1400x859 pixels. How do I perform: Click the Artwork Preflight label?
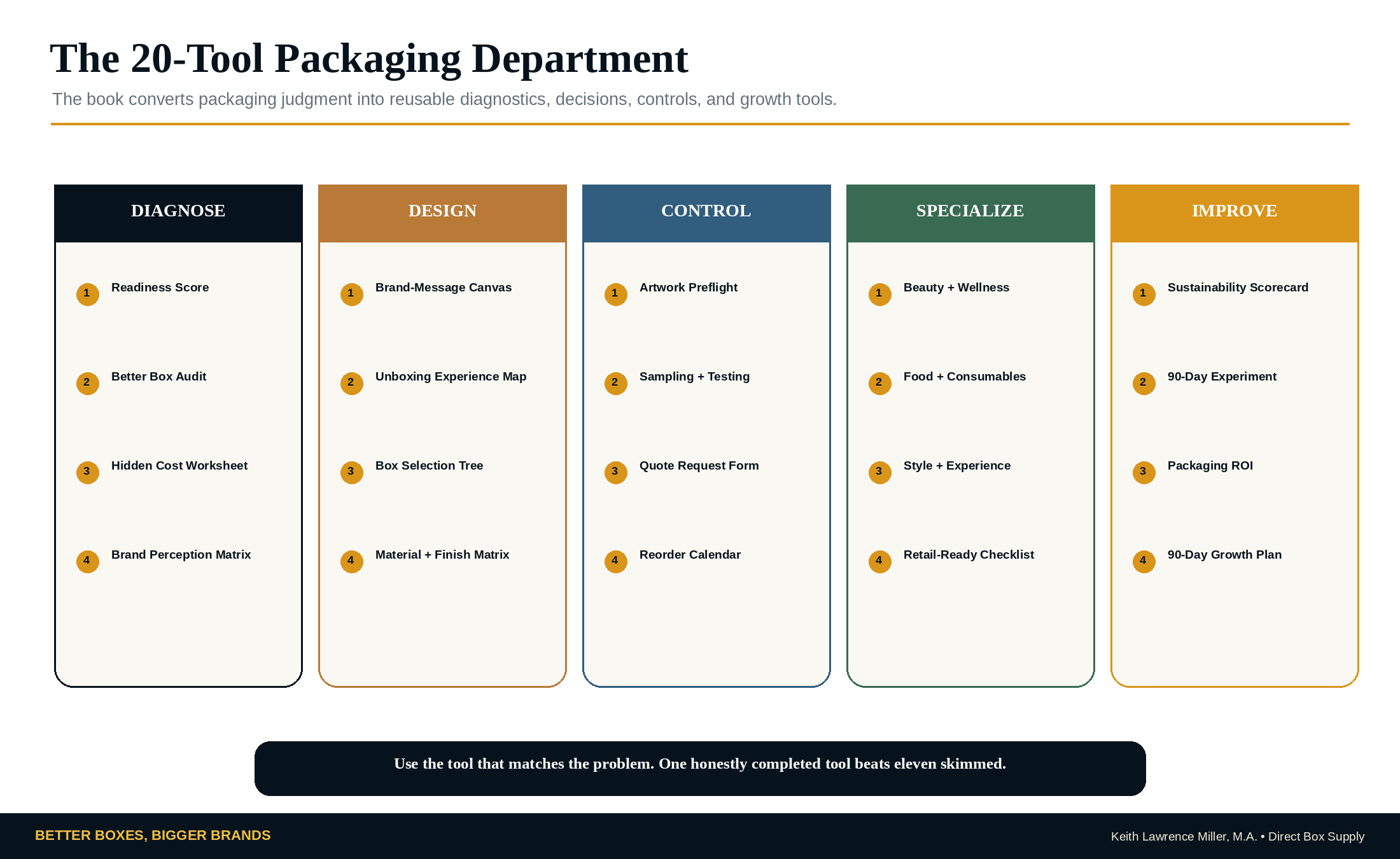pyautogui.click(x=689, y=288)
